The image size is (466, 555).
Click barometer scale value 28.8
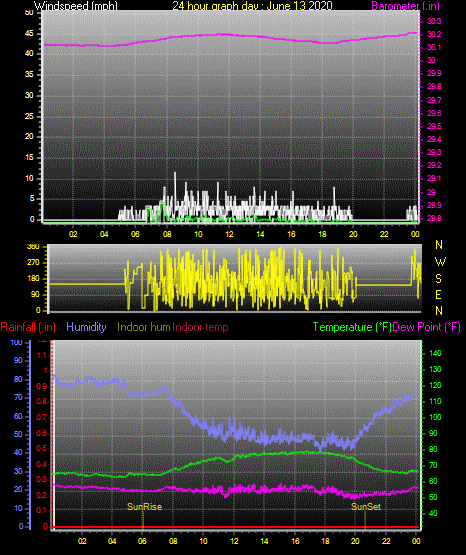tap(434, 218)
